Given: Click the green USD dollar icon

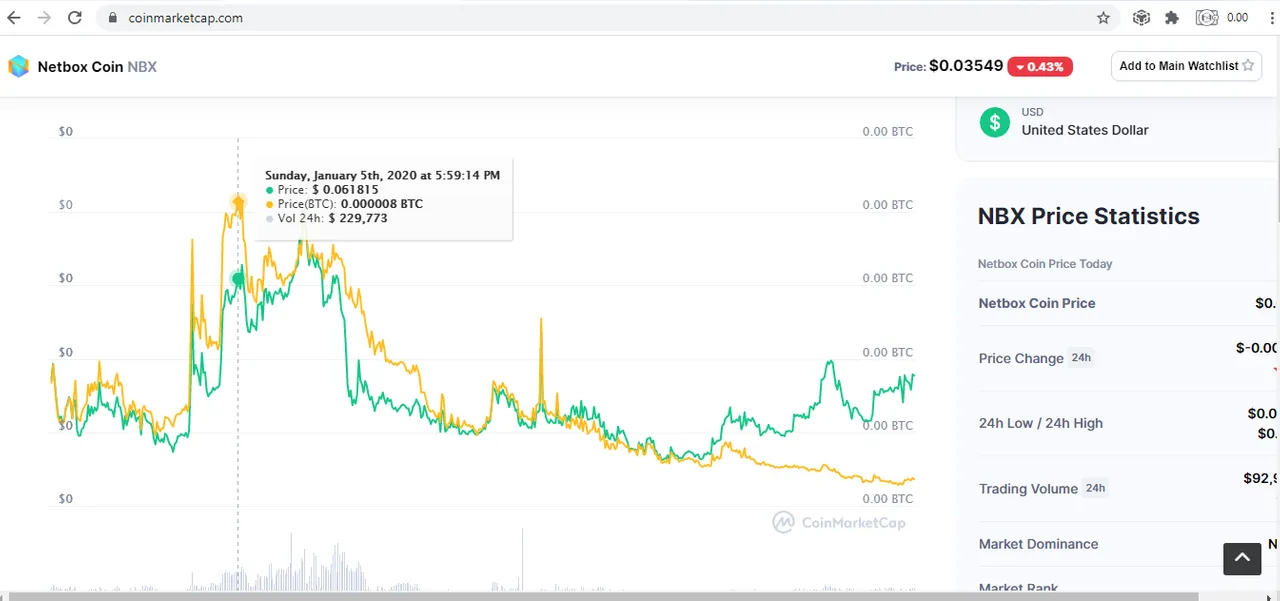Looking at the screenshot, I should (994, 122).
